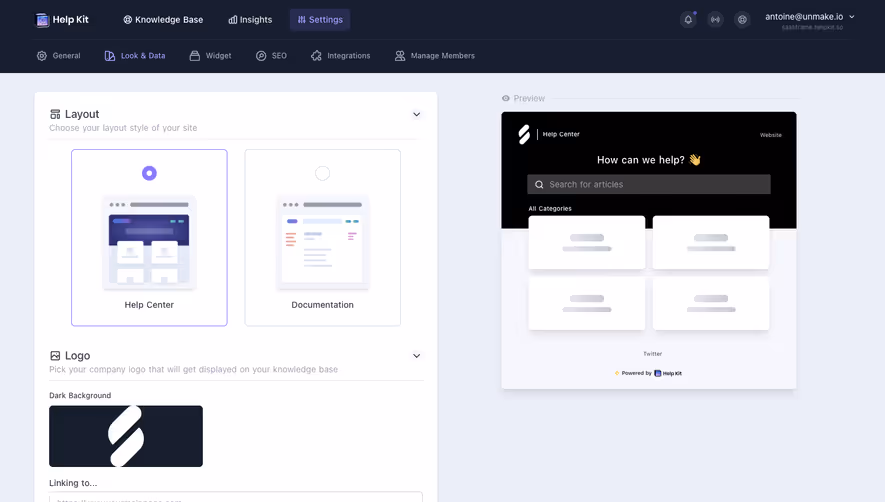Viewport: 885px width, 502px height.
Task: Click the Website link in preview
Action: tap(770, 135)
